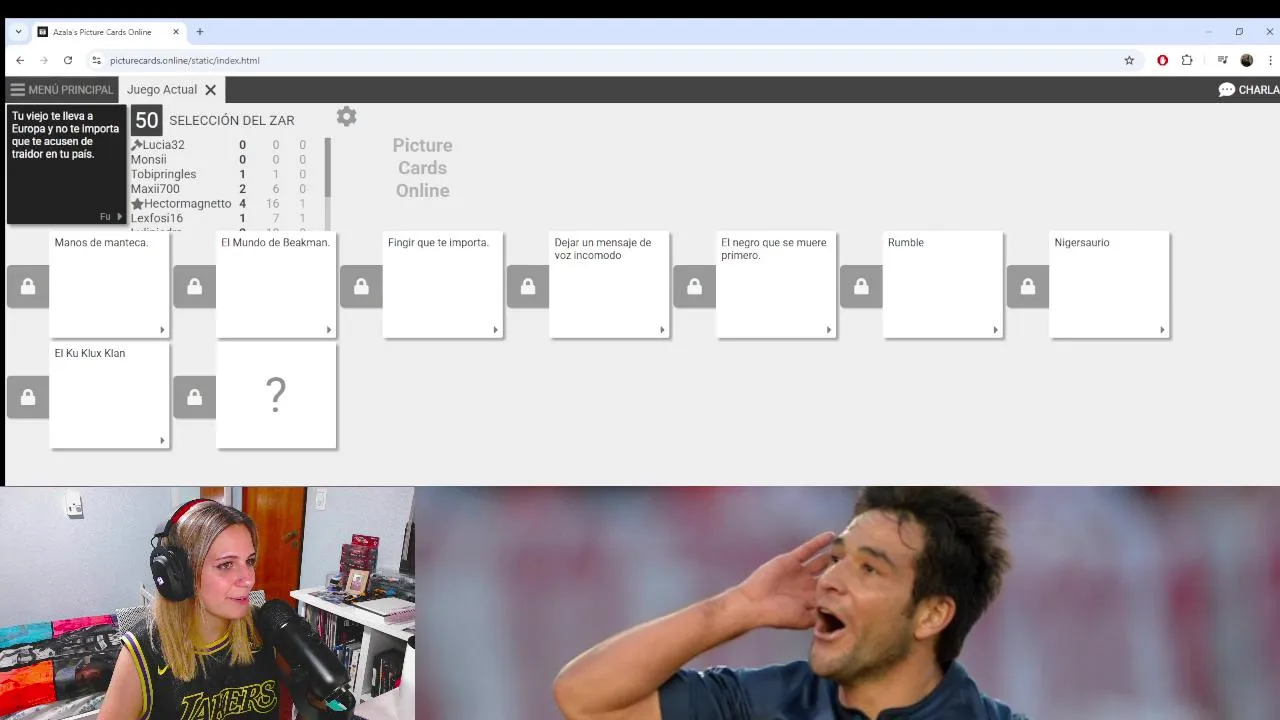Screen dimensions: 1280x720
Task: Click the URL address field
Action: [x=610, y=60]
